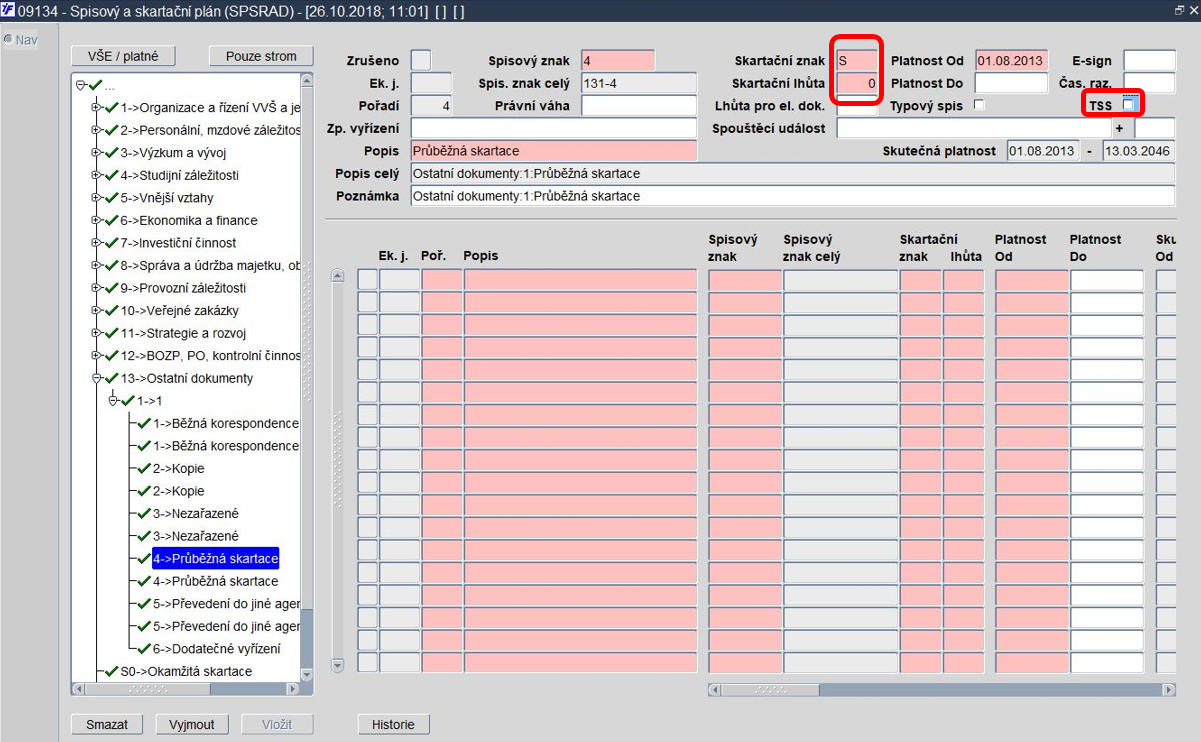Click tree horizontal scrollbar left arrow
The height and width of the screenshot is (742, 1201).
[77, 689]
